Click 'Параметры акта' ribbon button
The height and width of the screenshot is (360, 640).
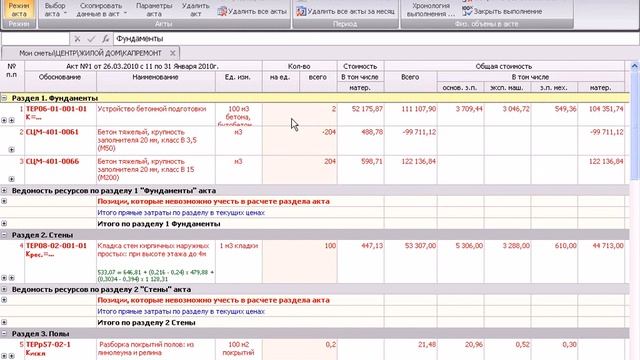point(154,10)
